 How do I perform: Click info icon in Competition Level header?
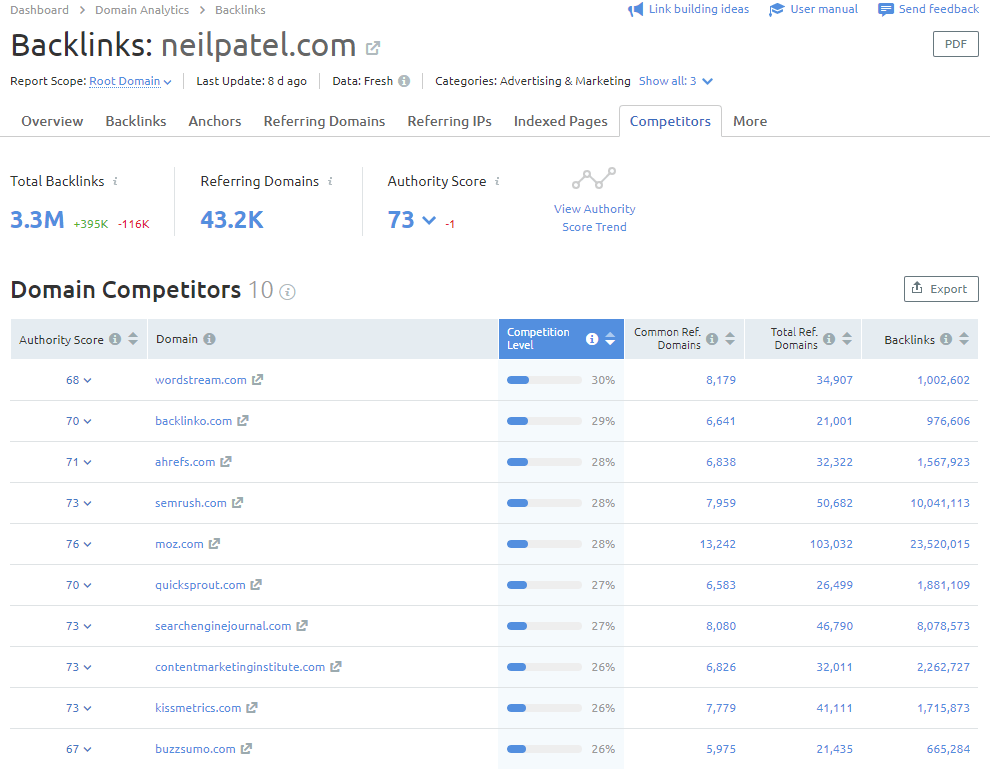point(592,339)
